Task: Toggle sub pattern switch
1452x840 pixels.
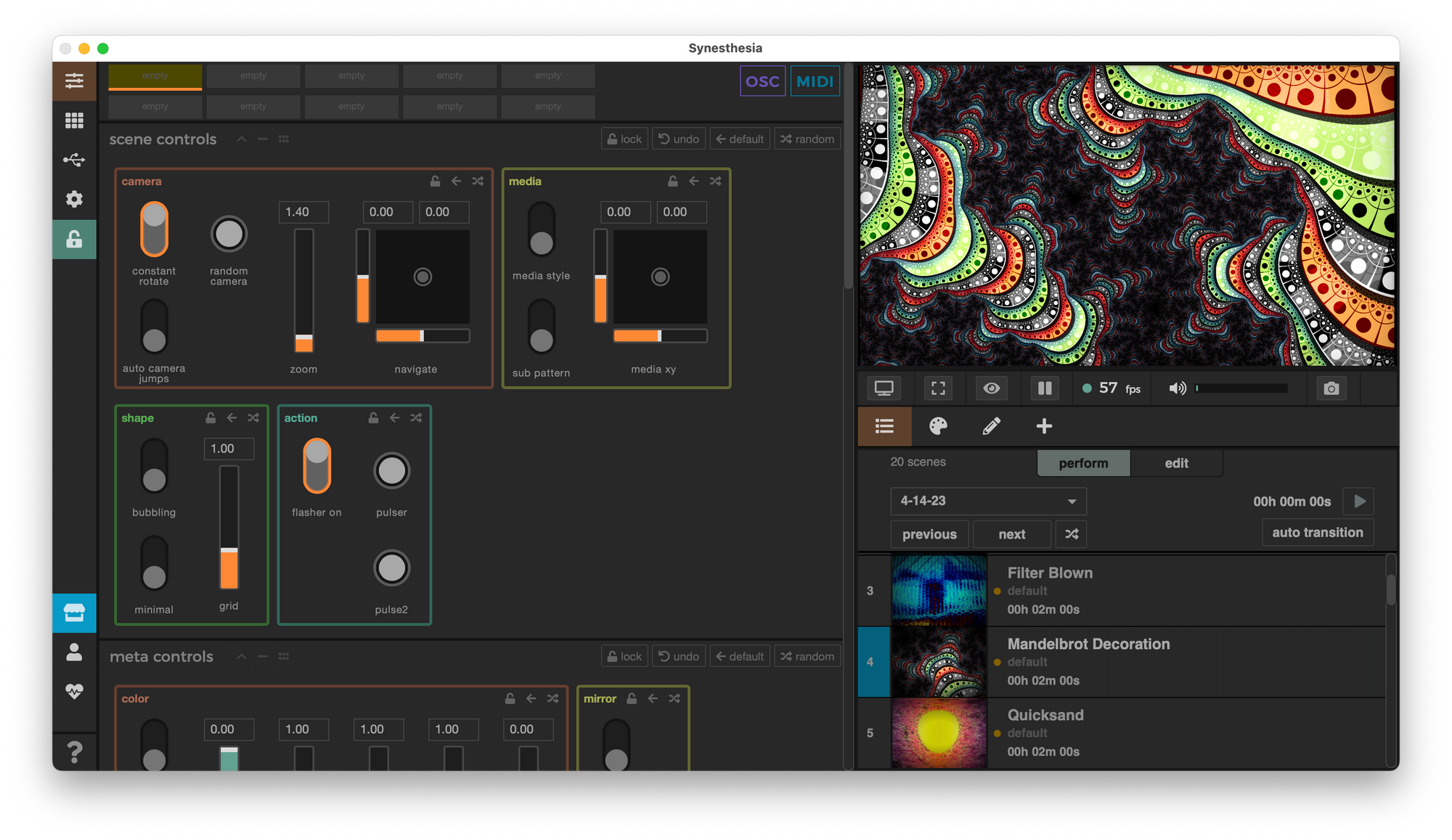Action: pos(542,327)
